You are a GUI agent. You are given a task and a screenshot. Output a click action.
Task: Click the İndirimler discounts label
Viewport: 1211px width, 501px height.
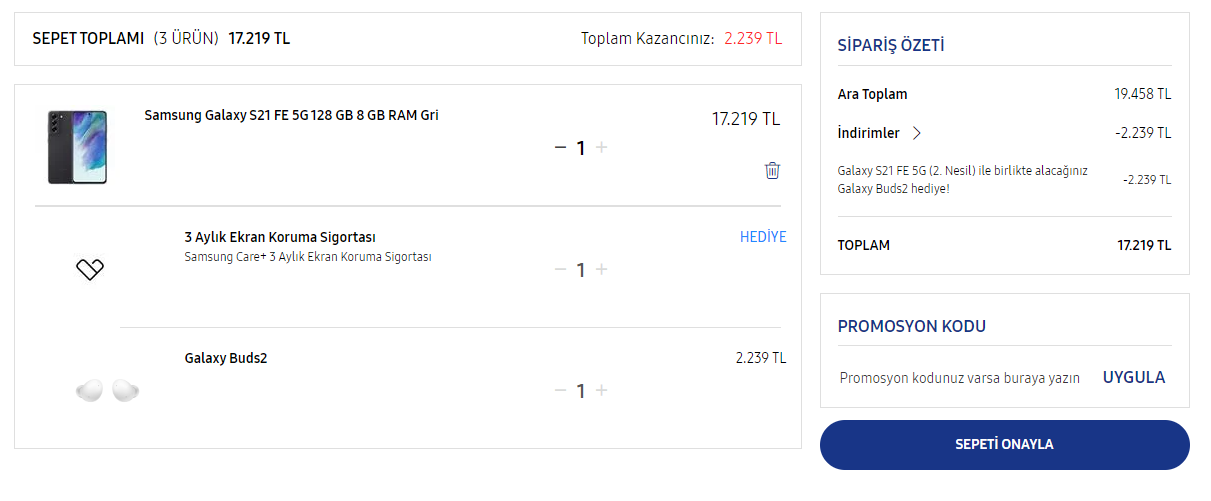pos(868,133)
